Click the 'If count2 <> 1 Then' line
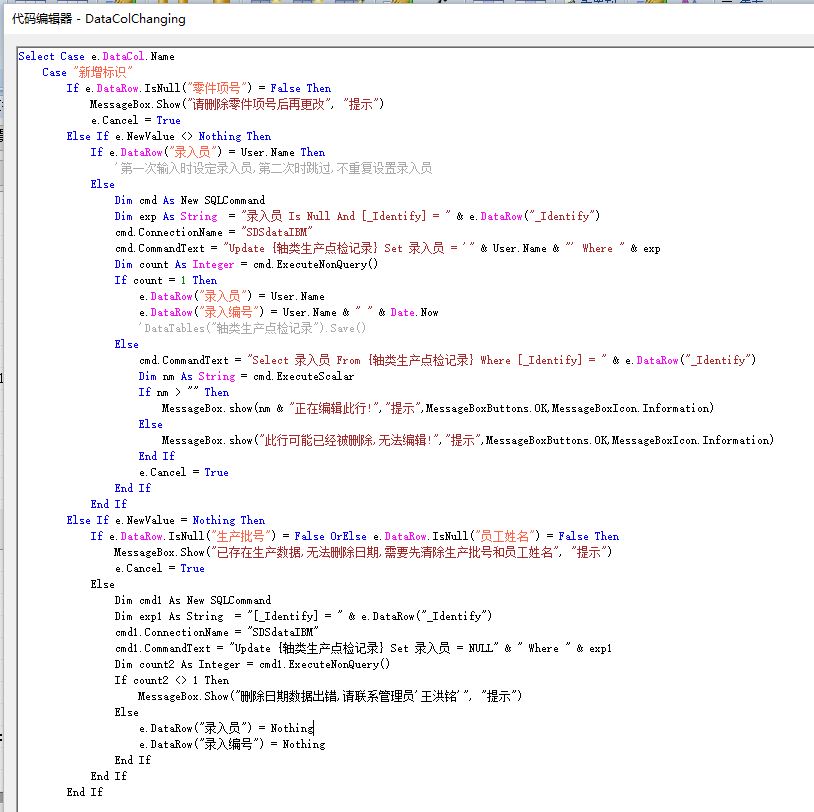814x812 pixels. pos(172,680)
